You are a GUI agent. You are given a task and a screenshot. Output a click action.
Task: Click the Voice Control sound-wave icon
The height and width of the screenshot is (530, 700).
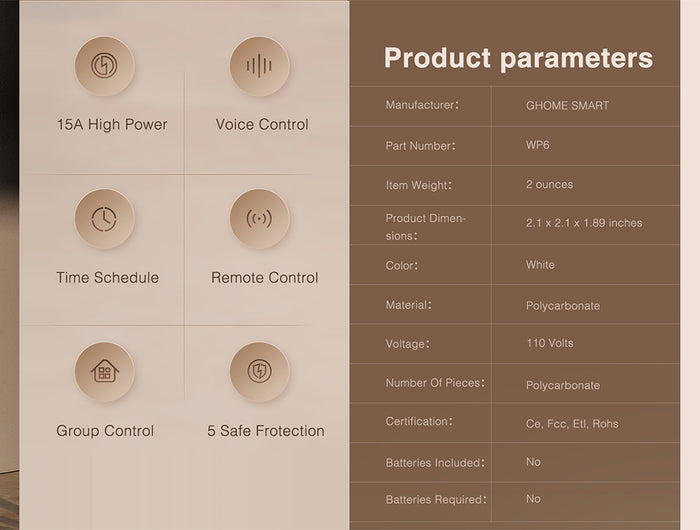click(x=259, y=66)
